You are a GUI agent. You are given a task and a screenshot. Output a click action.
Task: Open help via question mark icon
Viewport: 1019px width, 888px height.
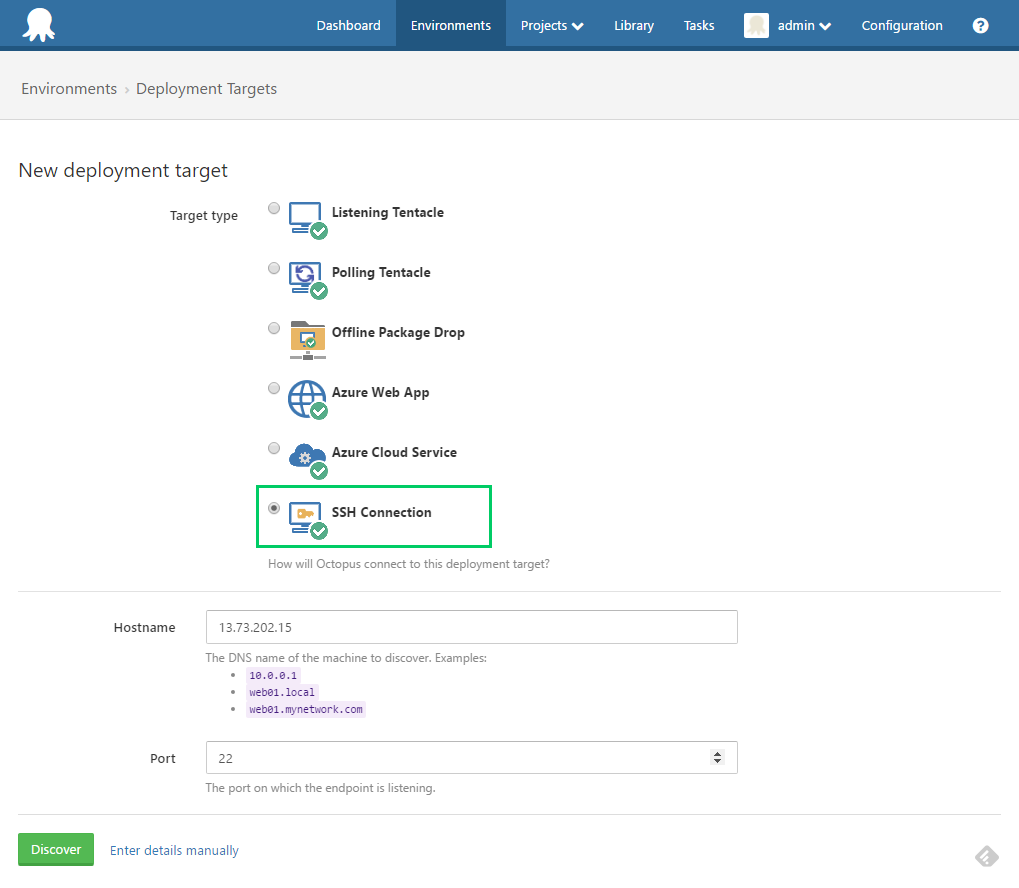[980, 26]
